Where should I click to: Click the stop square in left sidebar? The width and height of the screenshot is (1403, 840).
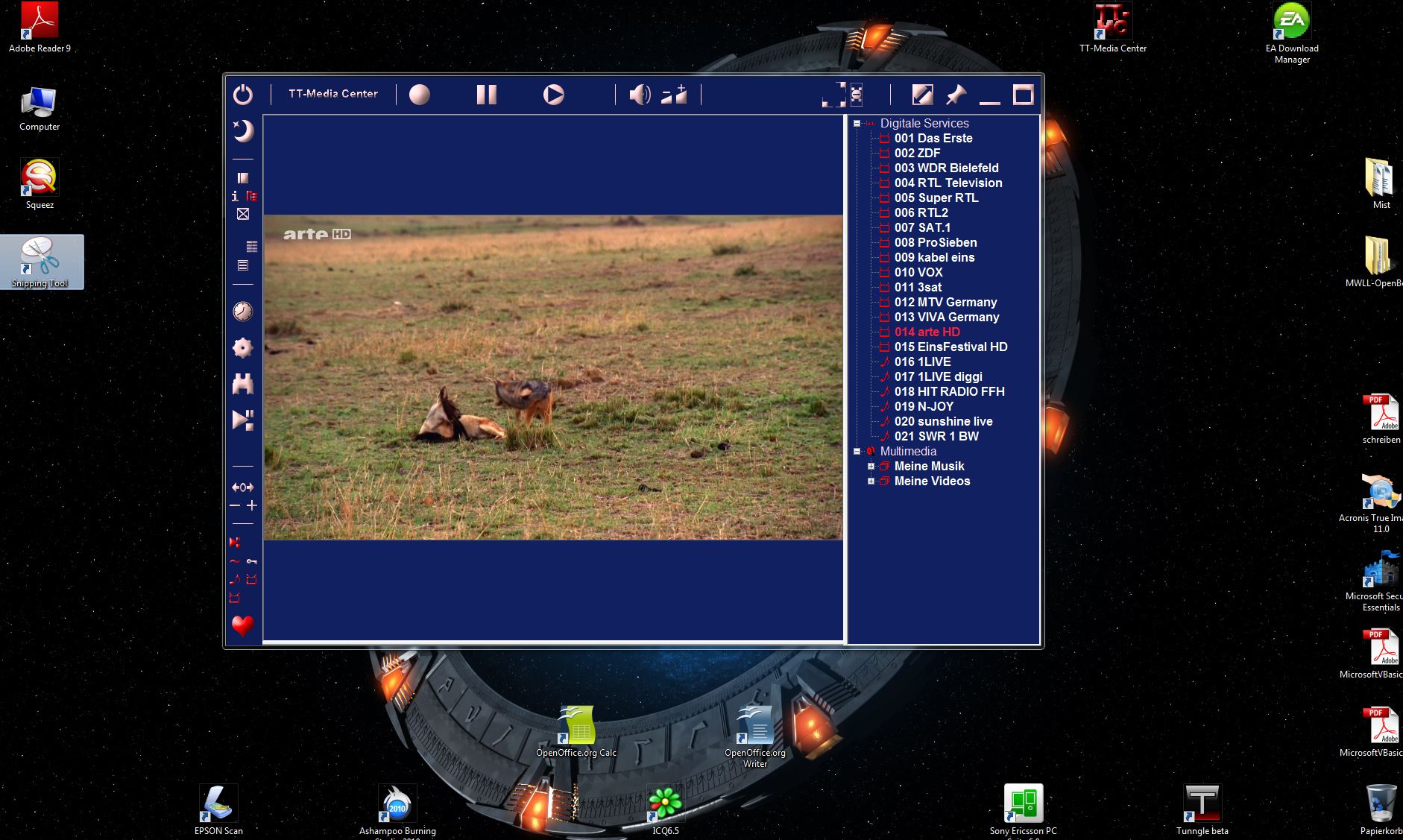point(243,178)
